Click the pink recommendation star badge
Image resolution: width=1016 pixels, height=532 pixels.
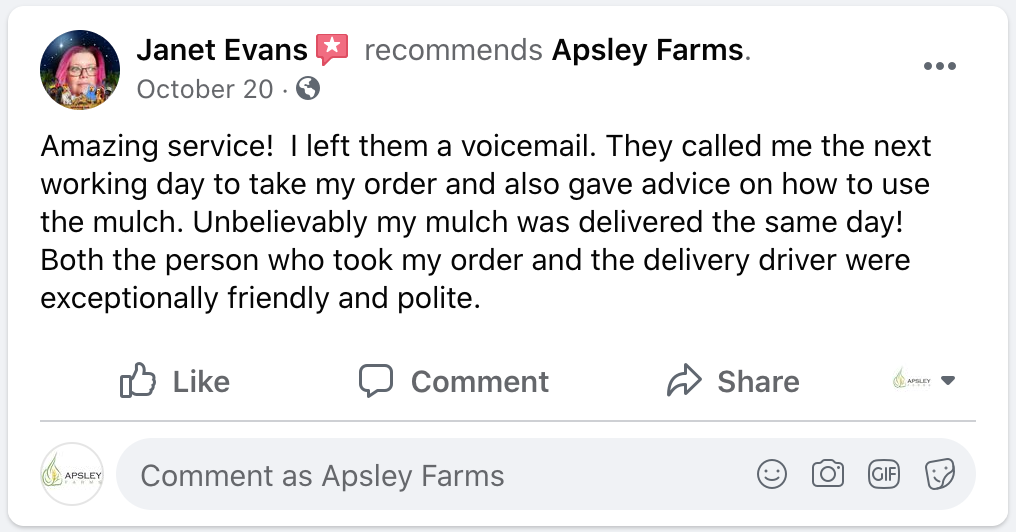[x=332, y=48]
